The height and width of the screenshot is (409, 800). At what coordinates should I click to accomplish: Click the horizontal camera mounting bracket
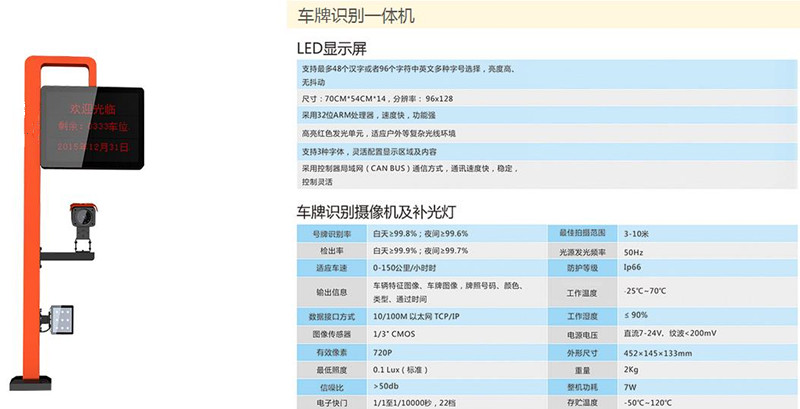[75, 257]
